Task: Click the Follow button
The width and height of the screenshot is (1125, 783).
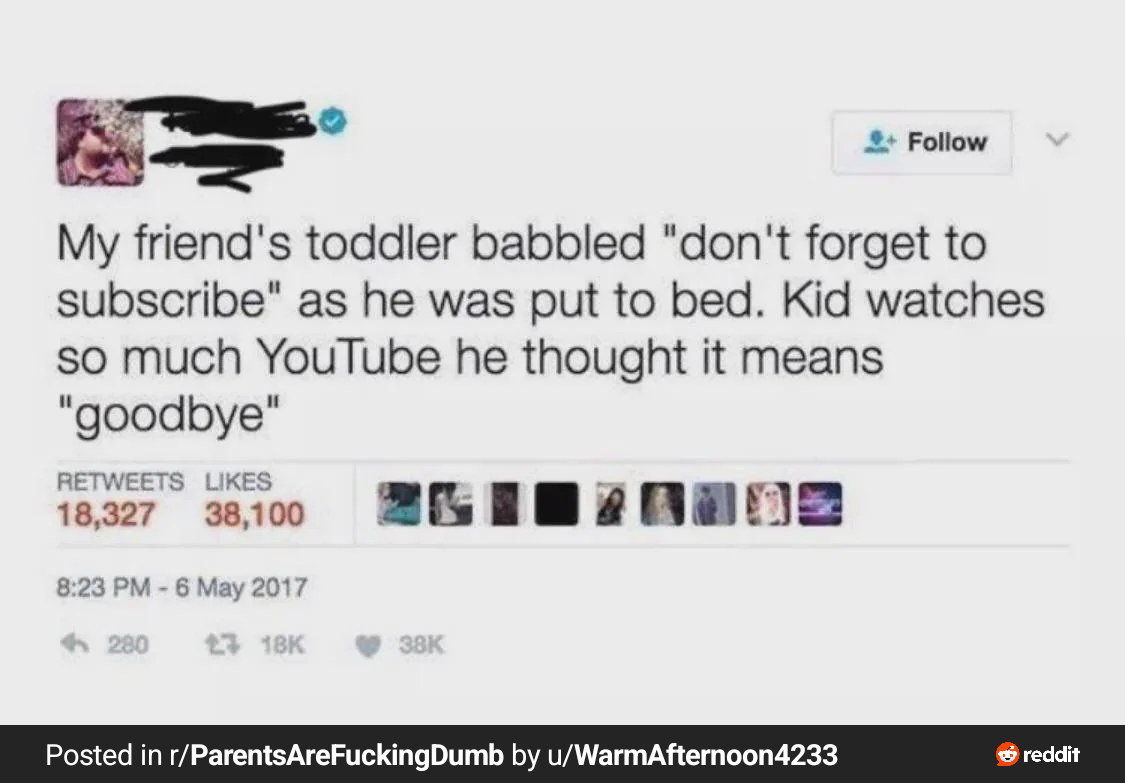Action: pos(922,142)
